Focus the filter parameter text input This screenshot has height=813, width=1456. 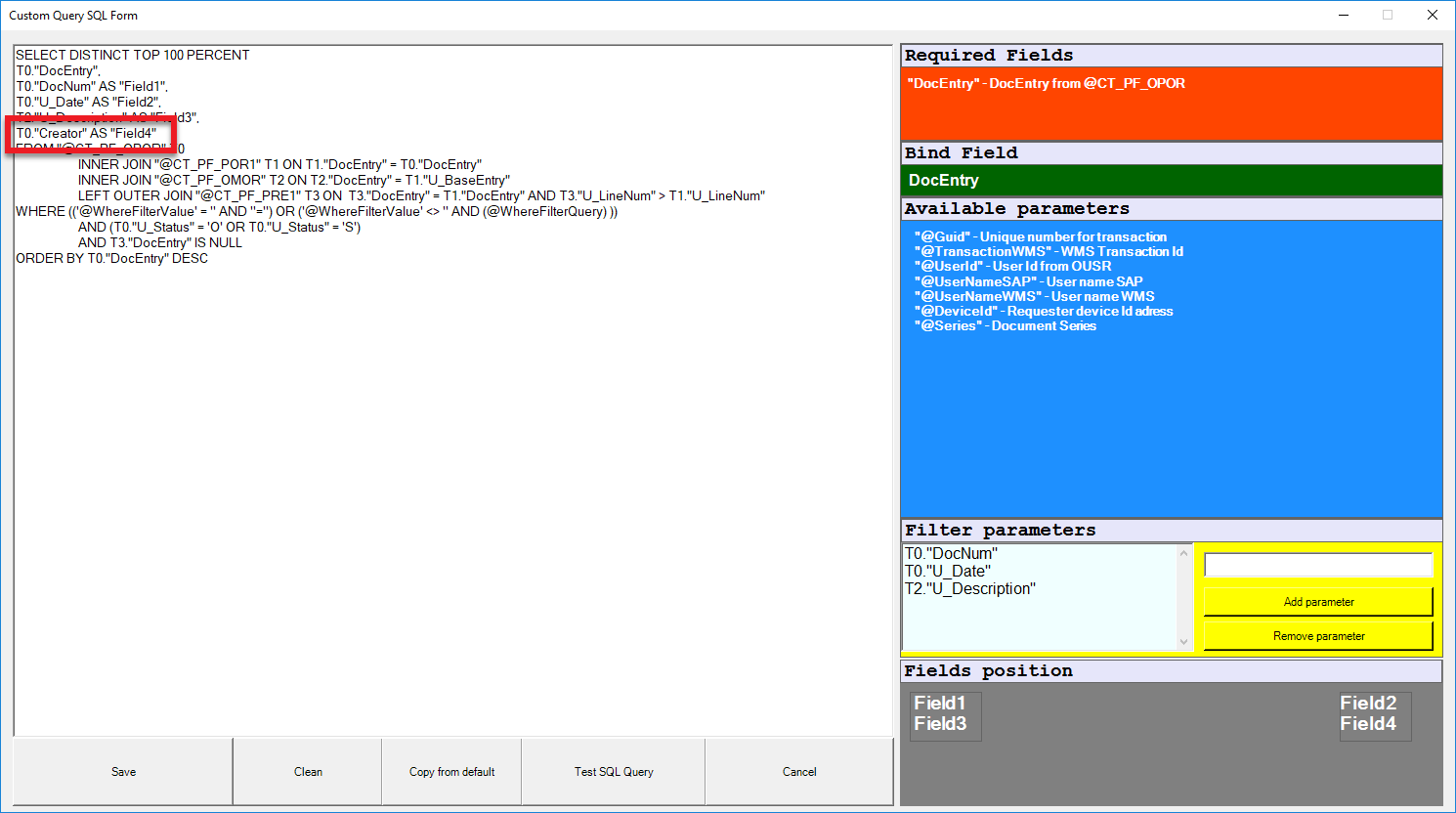click(1317, 565)
